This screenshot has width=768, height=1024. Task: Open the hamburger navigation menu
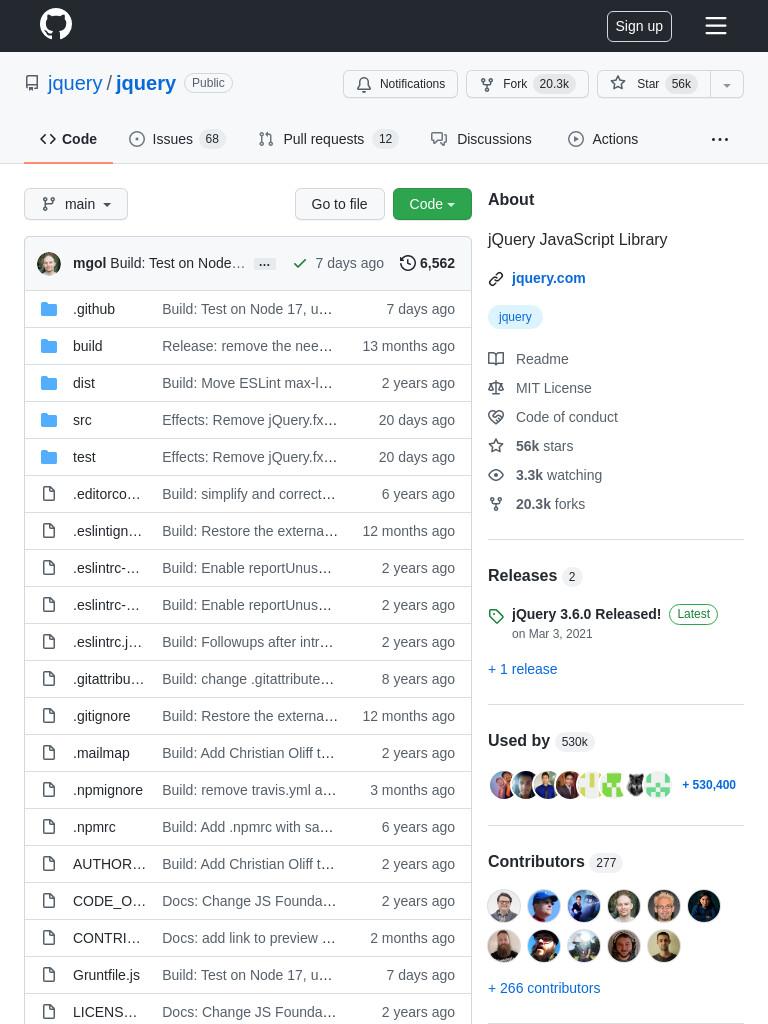click(x=716, y=26)
